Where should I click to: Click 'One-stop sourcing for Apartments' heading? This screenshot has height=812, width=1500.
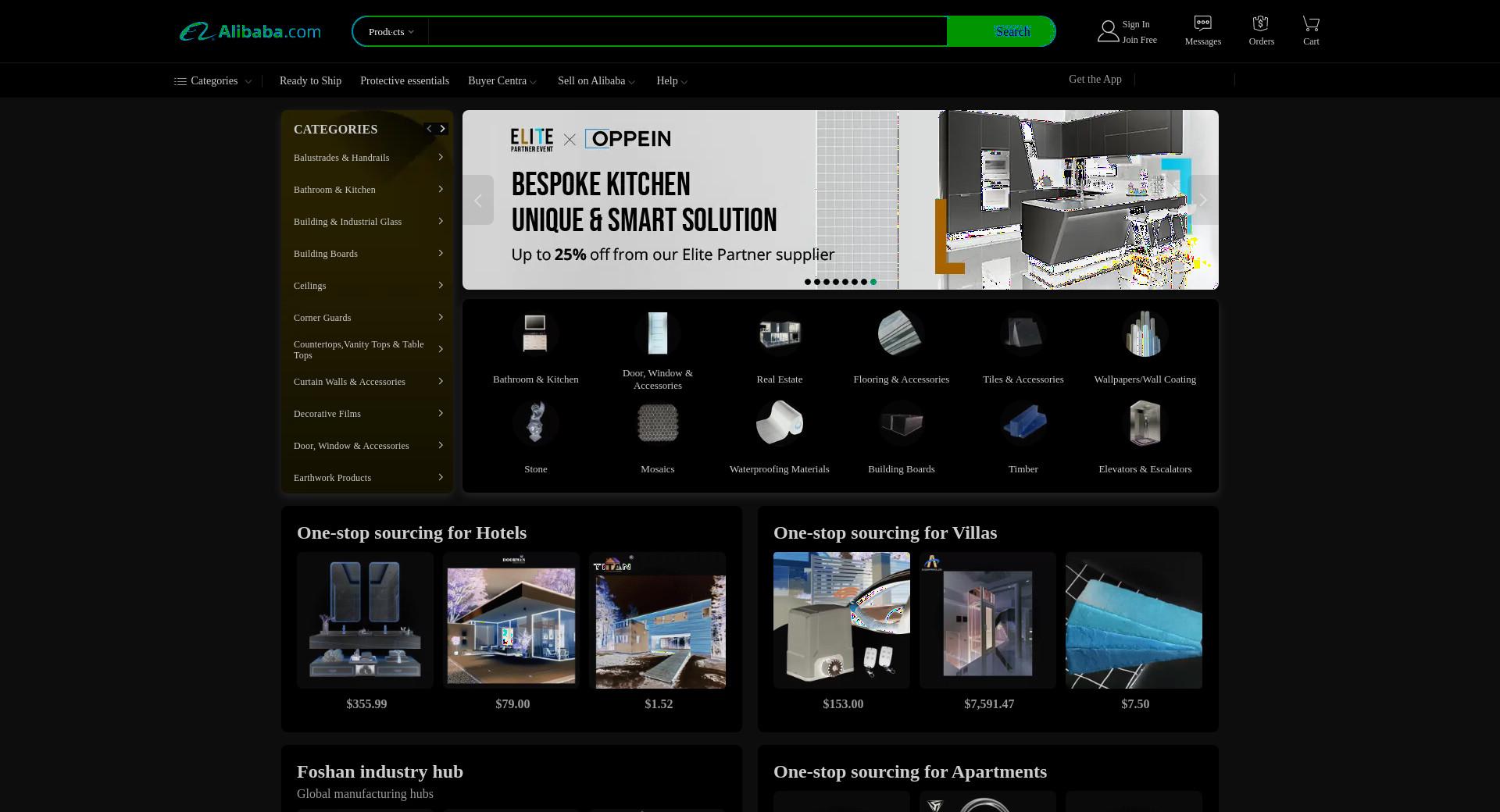tap(910, 771)
